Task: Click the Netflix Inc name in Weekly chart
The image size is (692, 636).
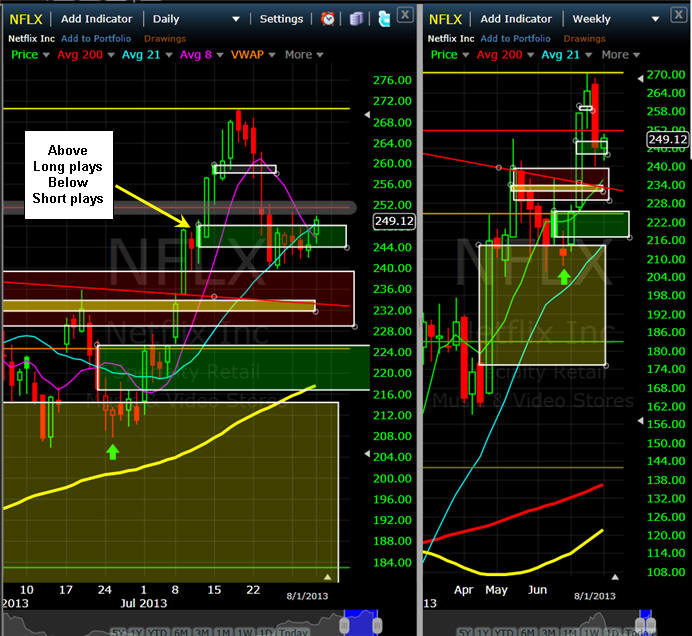Action: (451, 38)
